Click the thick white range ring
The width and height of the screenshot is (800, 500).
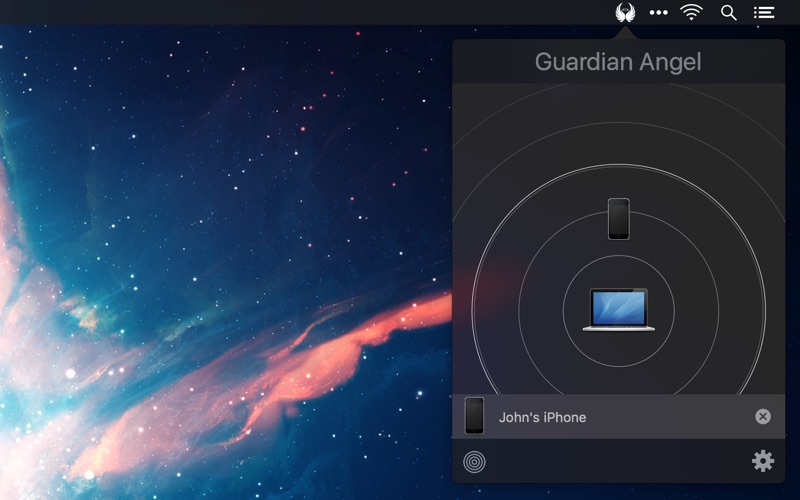(619, 165)
